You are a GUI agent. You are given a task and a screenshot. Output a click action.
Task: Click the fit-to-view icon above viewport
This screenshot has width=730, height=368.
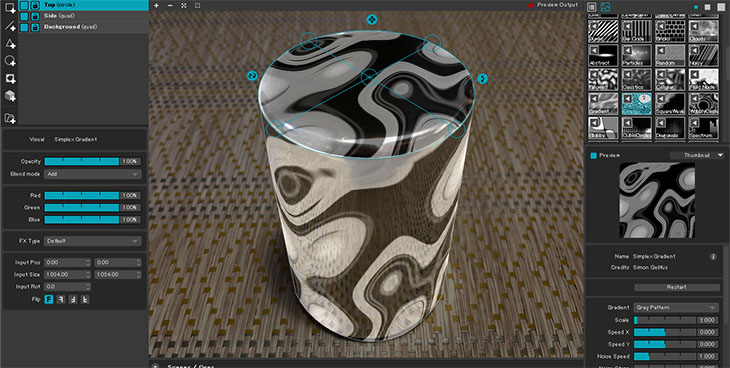click(184, 6)
